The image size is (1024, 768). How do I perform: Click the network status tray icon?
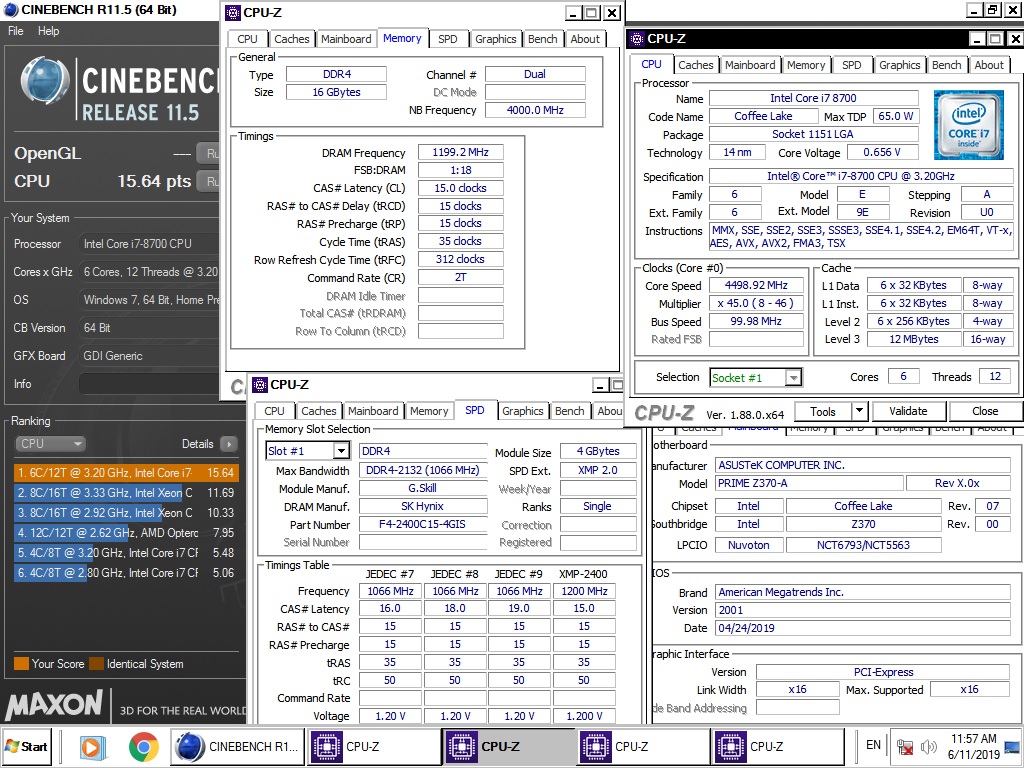point(904,746)
